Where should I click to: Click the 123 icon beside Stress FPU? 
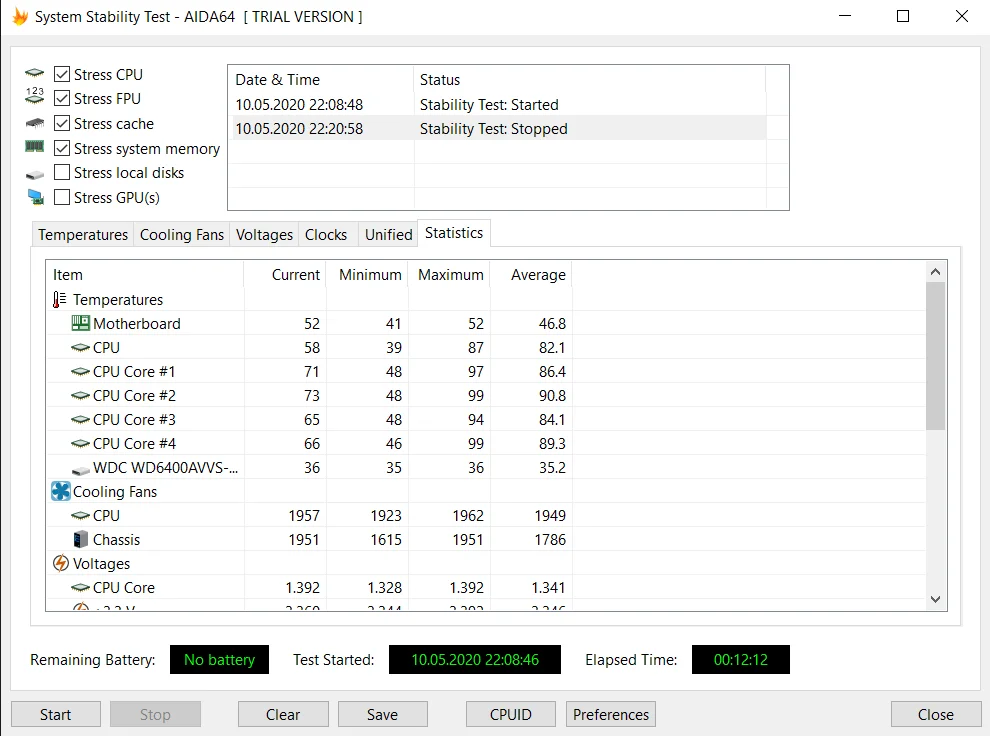point(35,95)
